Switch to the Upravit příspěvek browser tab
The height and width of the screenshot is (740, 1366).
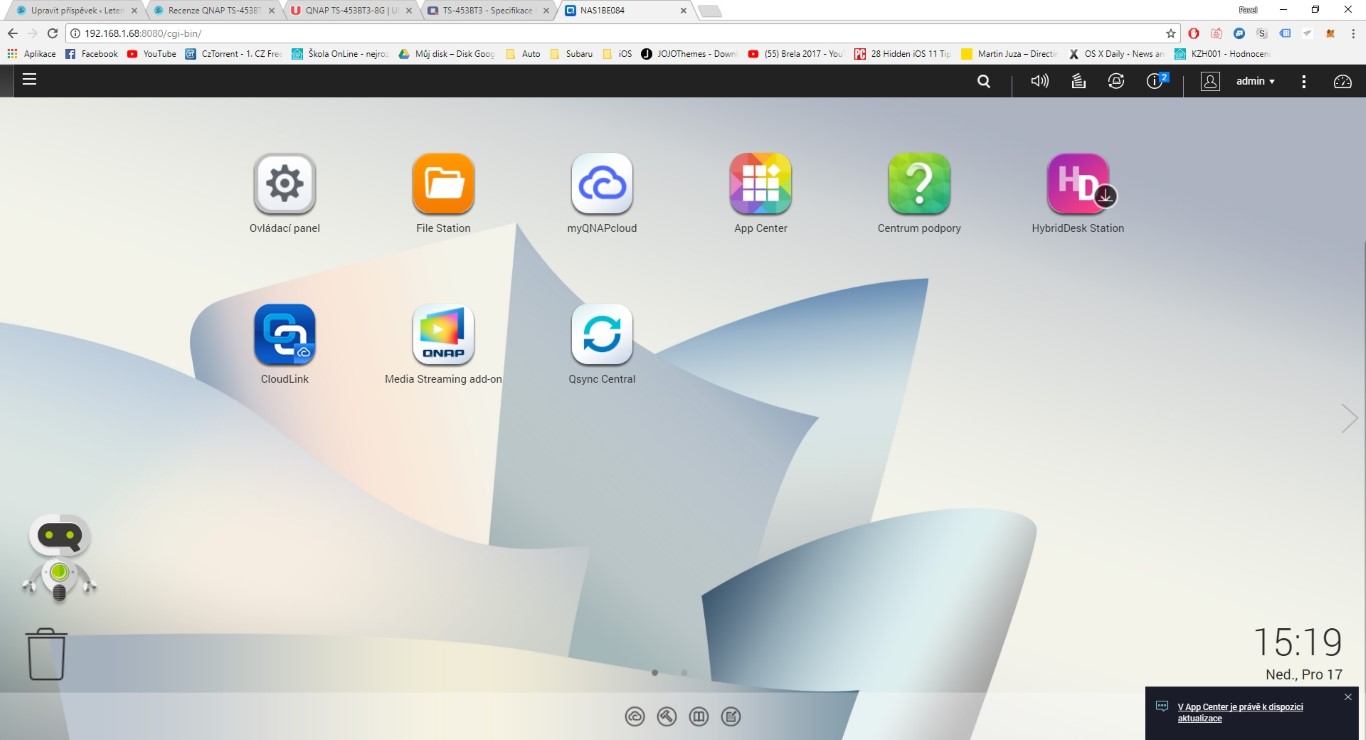click(77, 10)
